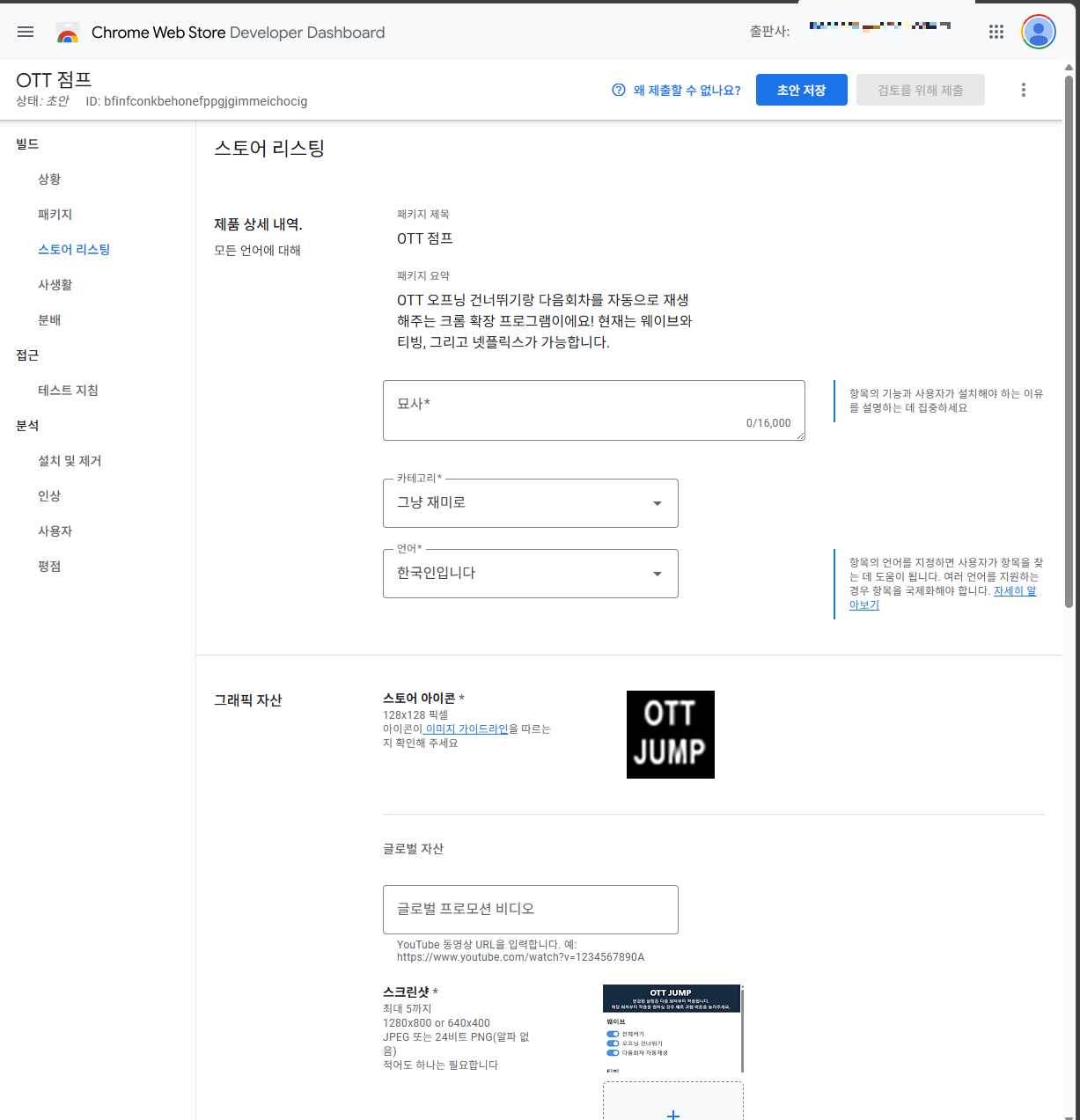Click the '글로벌 프로모션 비디오' URL field
Screen dimensions: 1080x1120
(x=531, y=910)
